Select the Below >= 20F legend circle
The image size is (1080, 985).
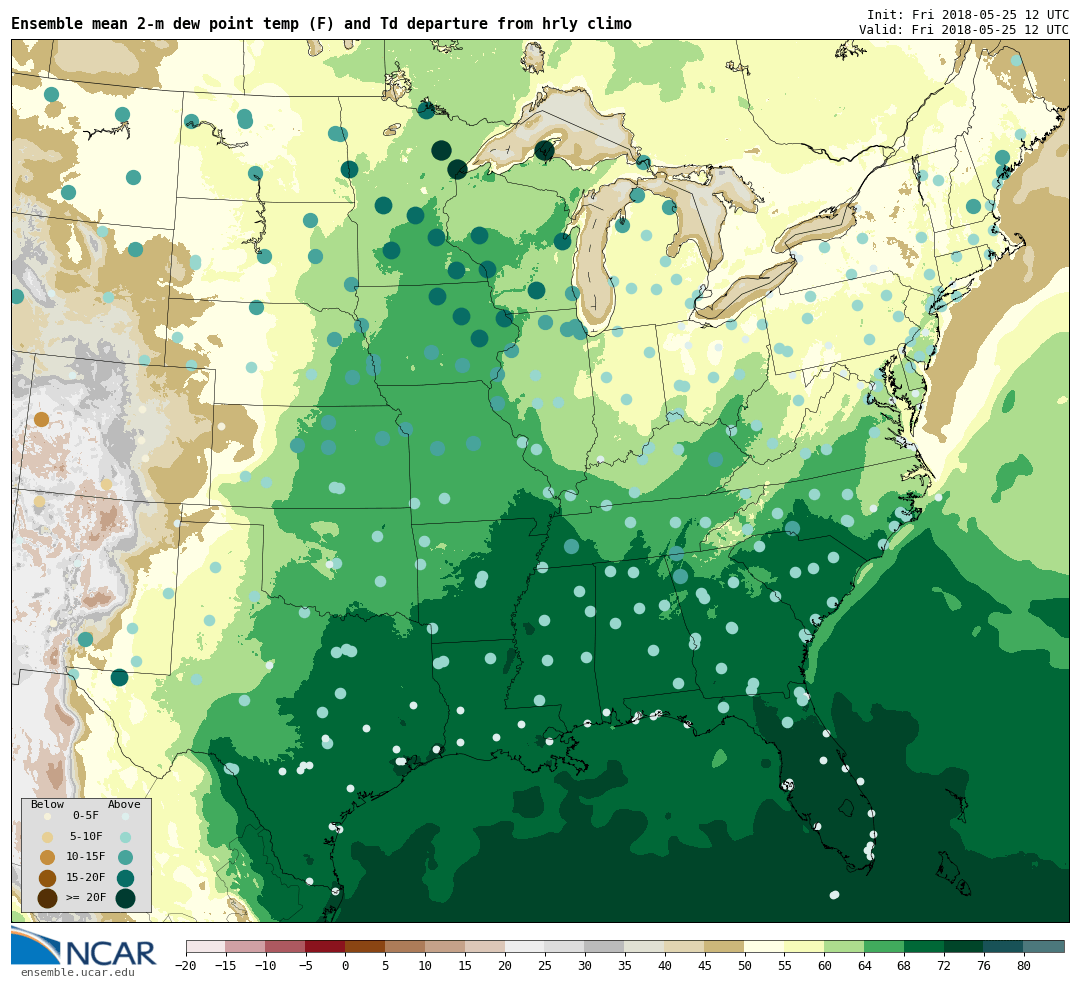(47, 899)
